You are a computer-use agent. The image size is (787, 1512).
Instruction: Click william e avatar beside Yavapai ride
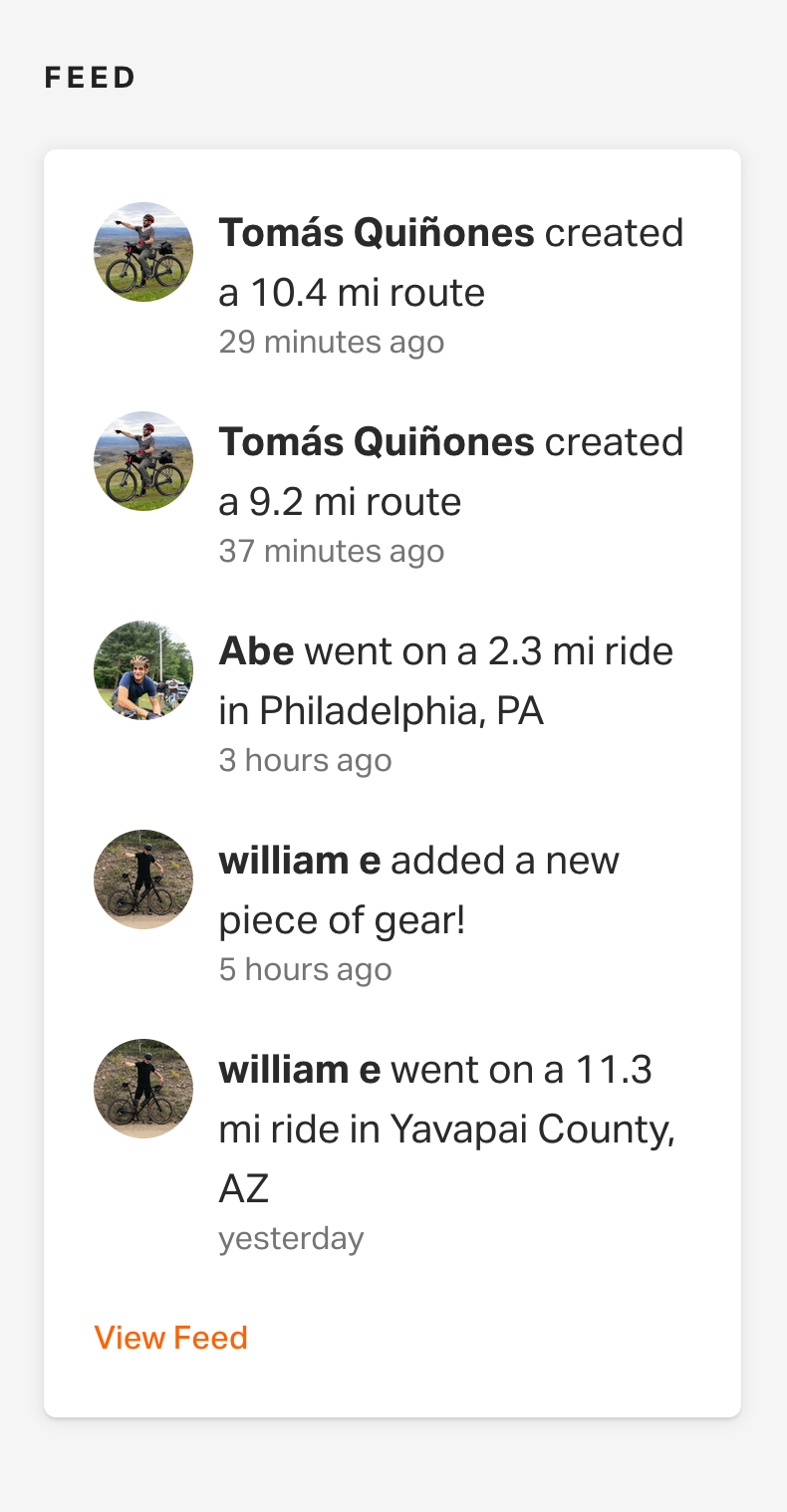click(x=143, y=1089)
